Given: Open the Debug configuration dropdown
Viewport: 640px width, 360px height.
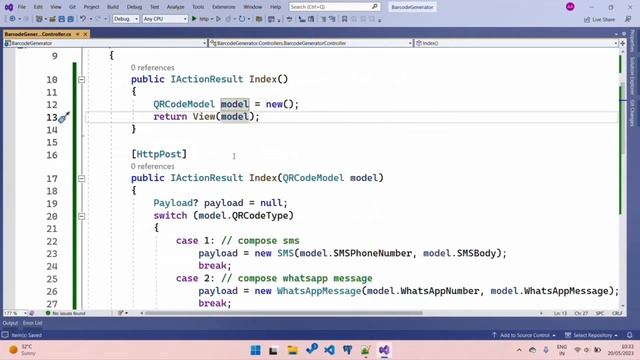Looking at the screenshot, I should [x=126, y=19].
